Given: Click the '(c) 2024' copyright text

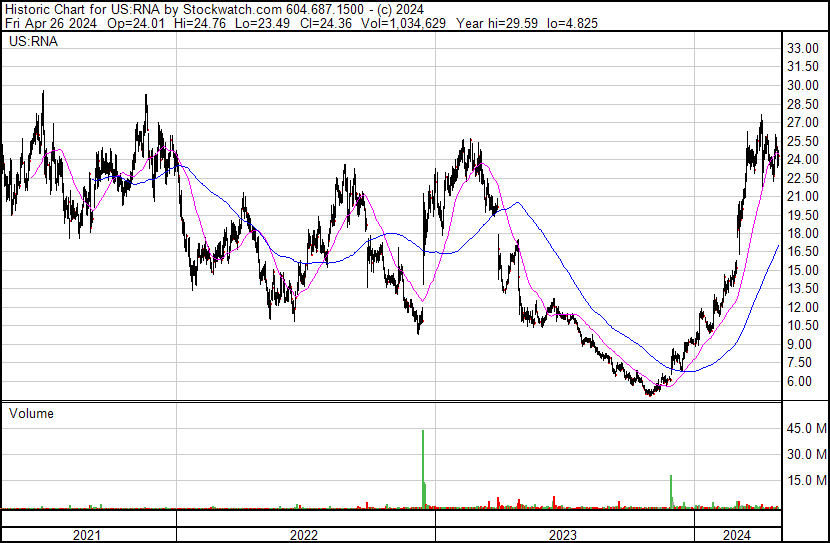Looking at the screenshot, I should tap(401, 9).
